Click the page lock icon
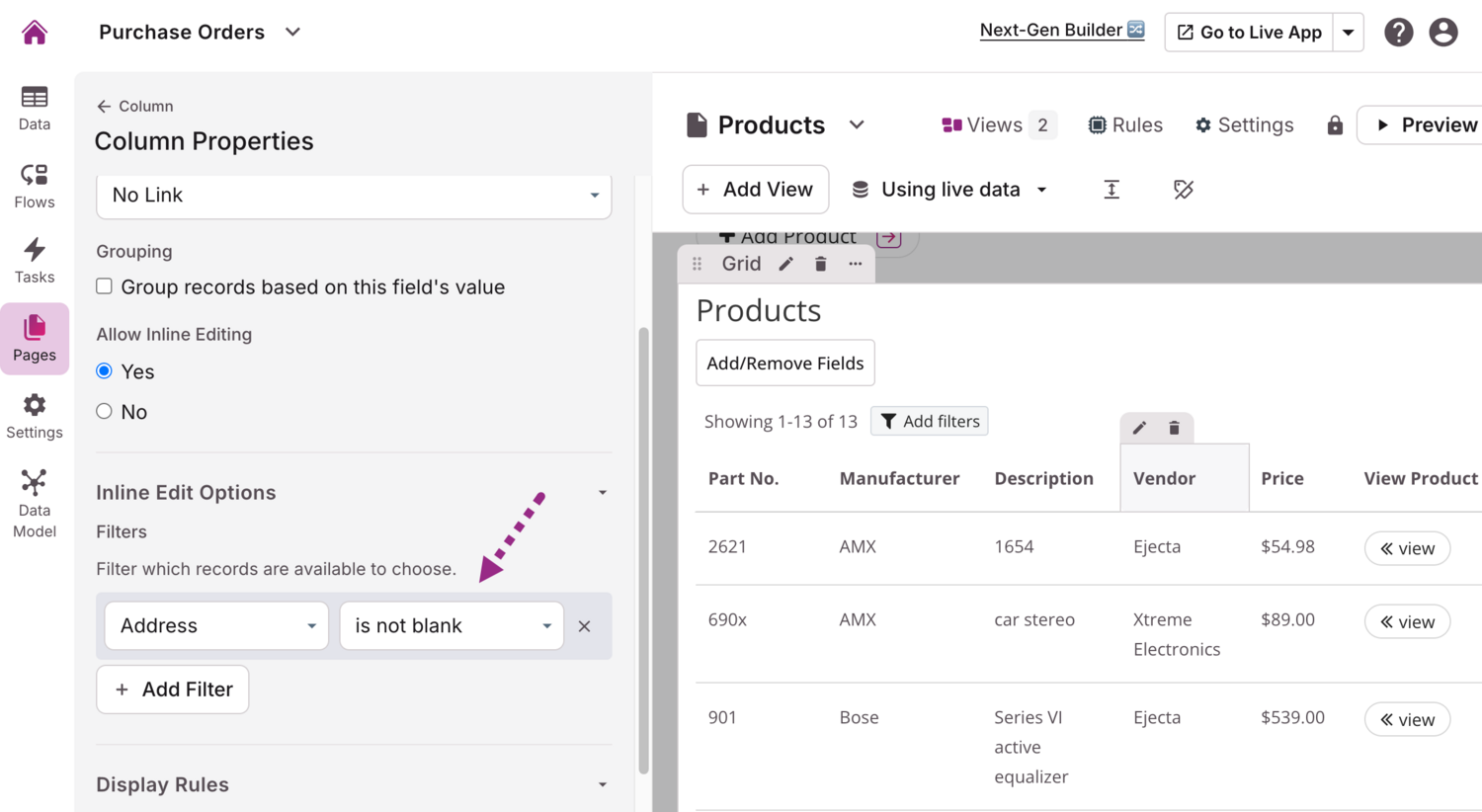 1335,125
